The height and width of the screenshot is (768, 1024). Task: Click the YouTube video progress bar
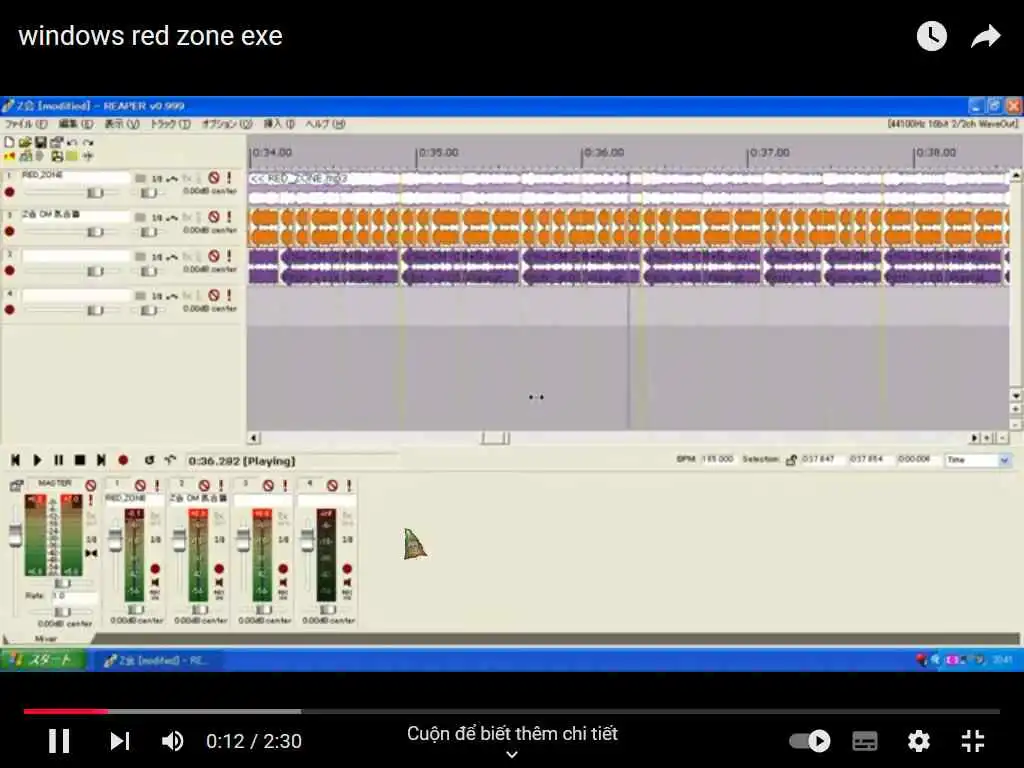(512, 711)
